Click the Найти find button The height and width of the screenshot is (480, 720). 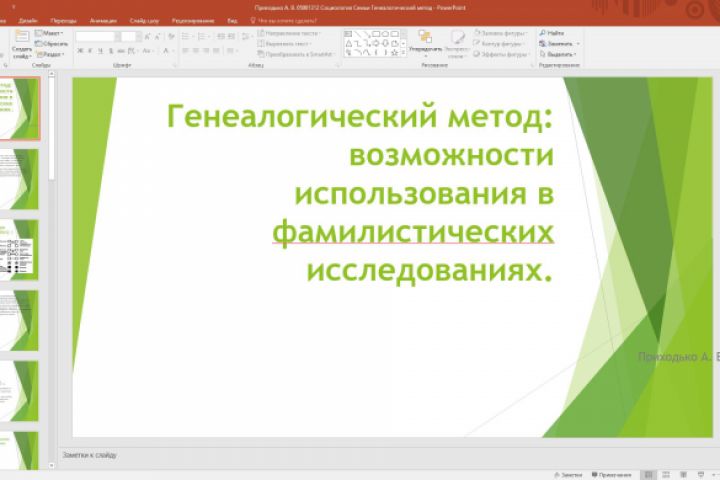pos(551,33)
